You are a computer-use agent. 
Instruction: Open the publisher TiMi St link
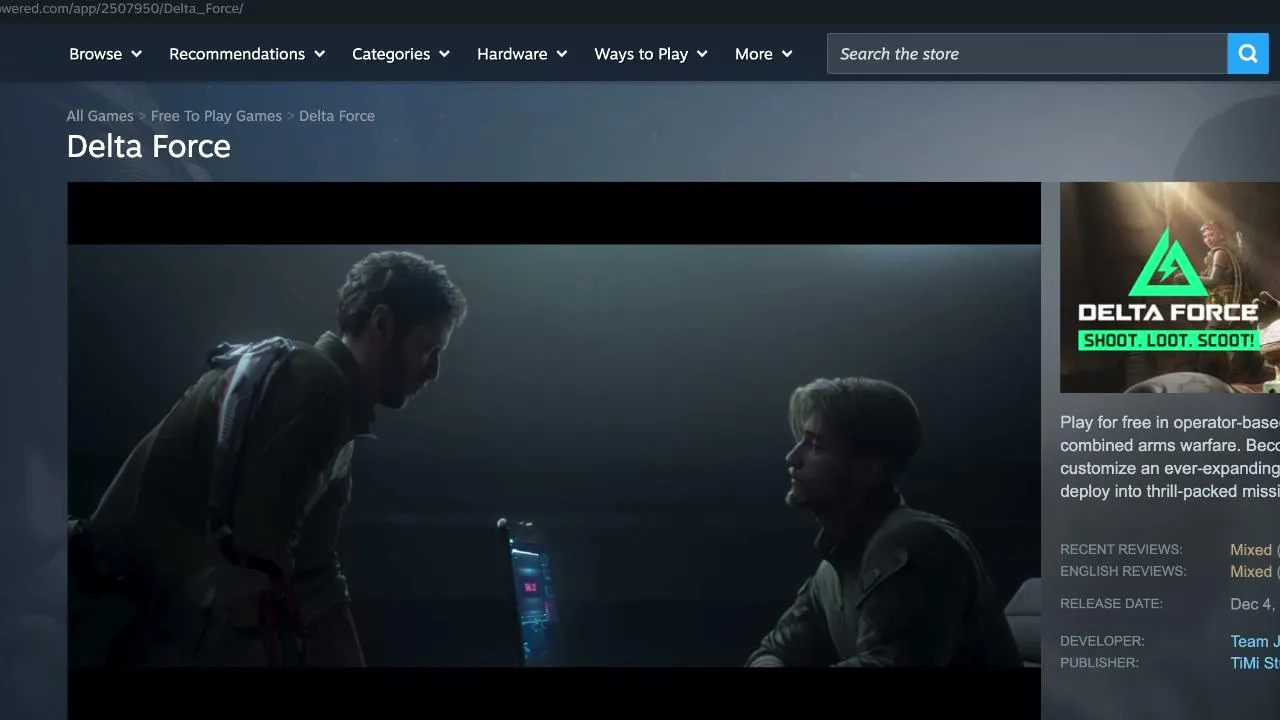pos(1255,664)
